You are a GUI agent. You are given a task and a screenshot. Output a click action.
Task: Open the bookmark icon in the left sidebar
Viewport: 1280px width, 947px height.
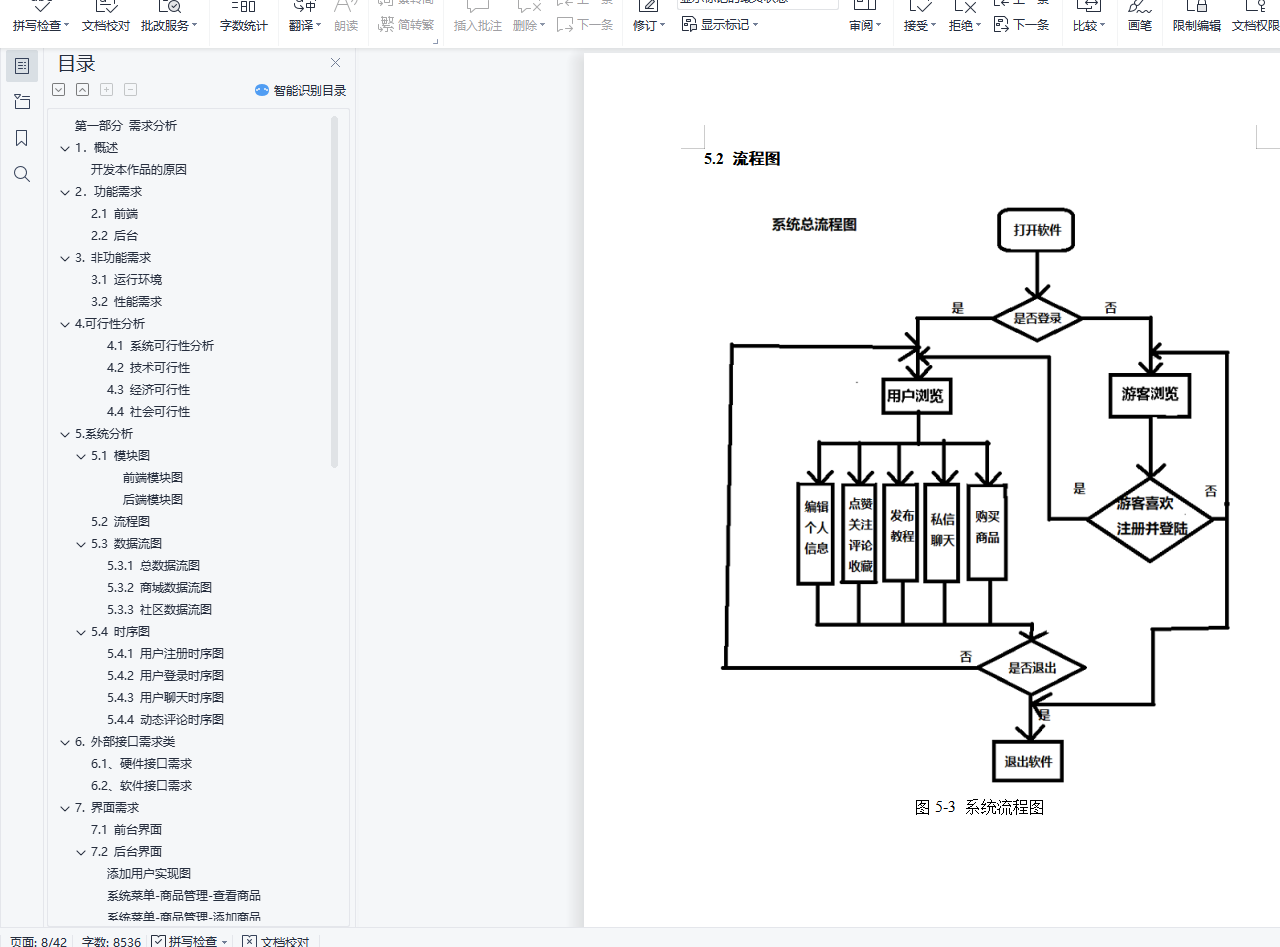pos(22,138)
